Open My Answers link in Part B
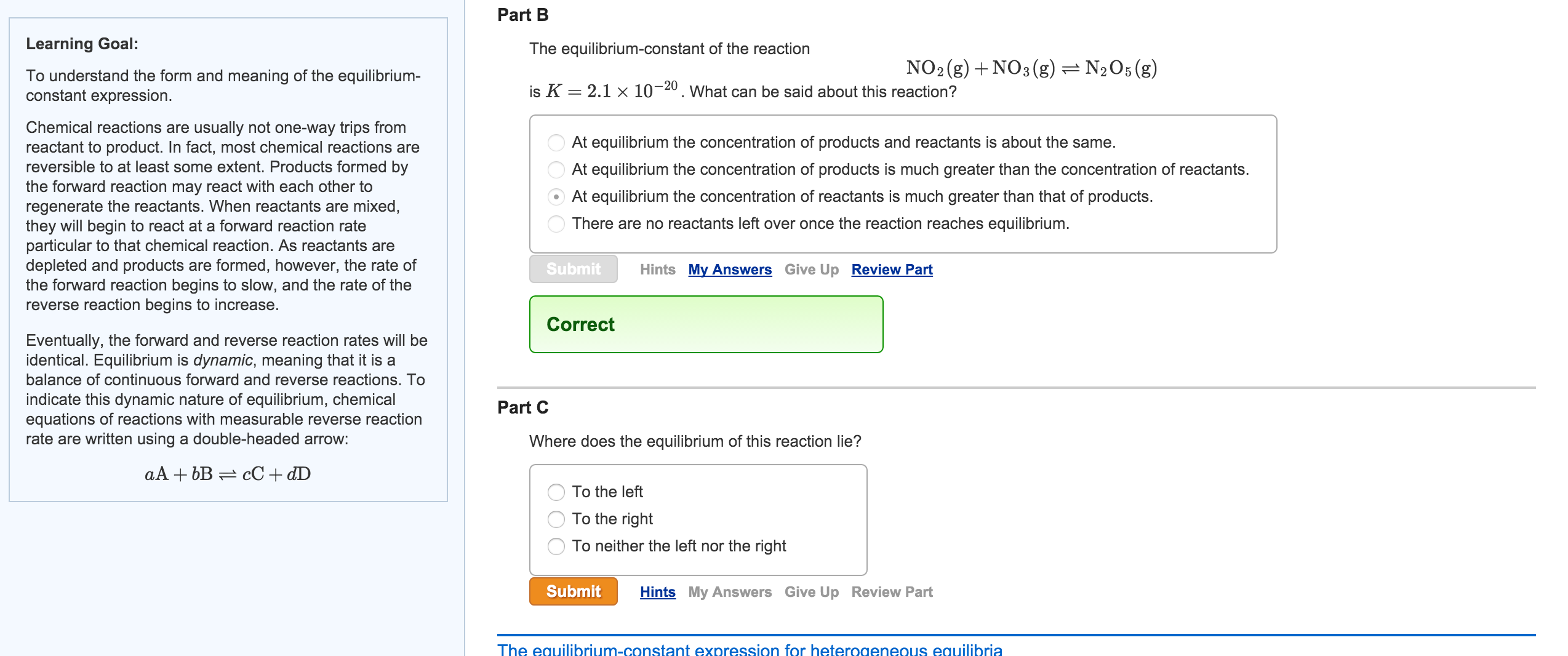Screen dimensions: 1568x656 tap(730, 270)
